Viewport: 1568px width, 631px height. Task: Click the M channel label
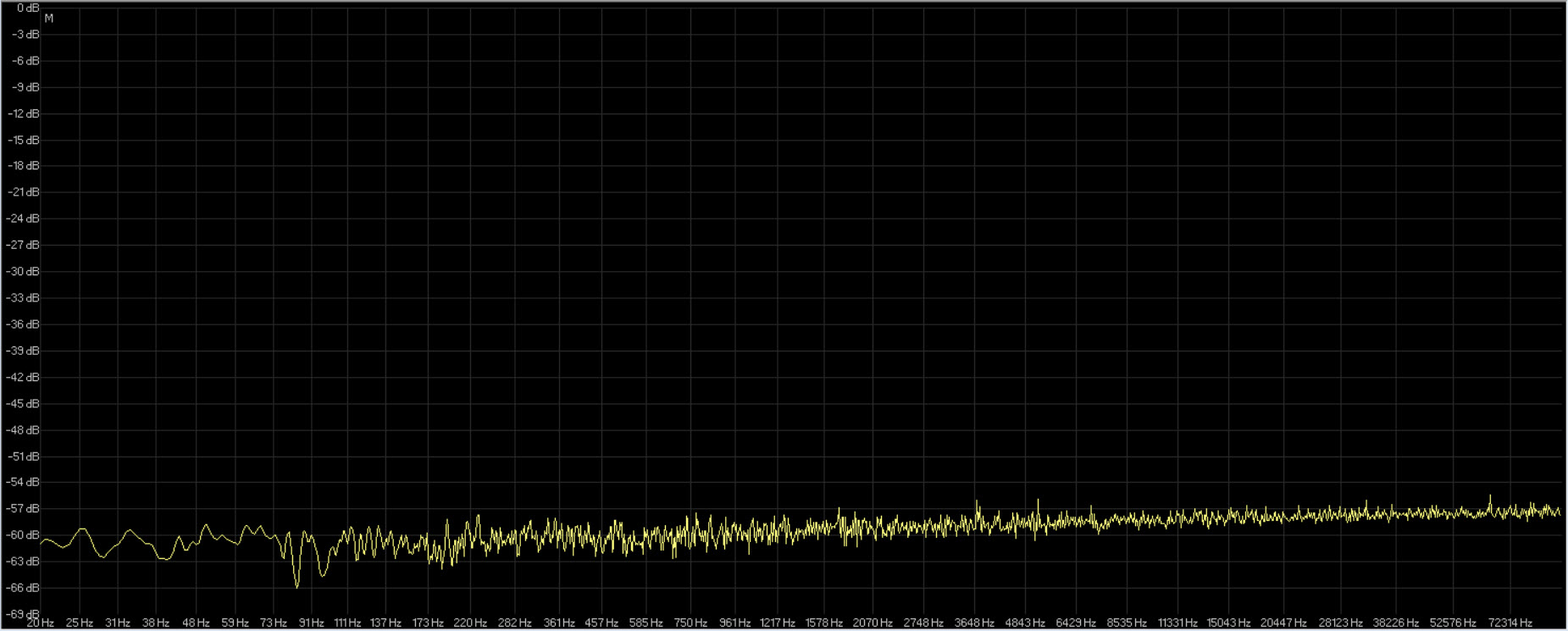pos(48,19)
